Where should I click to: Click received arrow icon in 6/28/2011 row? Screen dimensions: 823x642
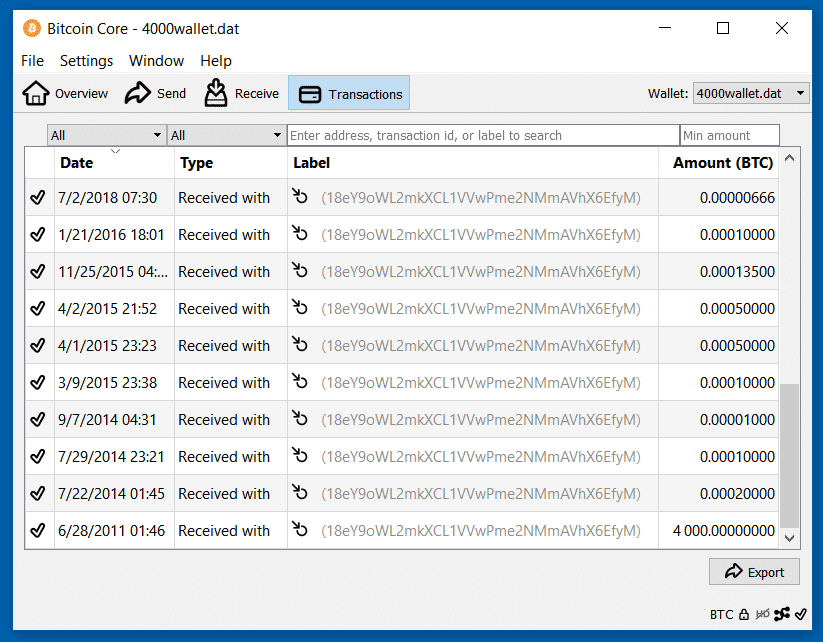[300, 529]
